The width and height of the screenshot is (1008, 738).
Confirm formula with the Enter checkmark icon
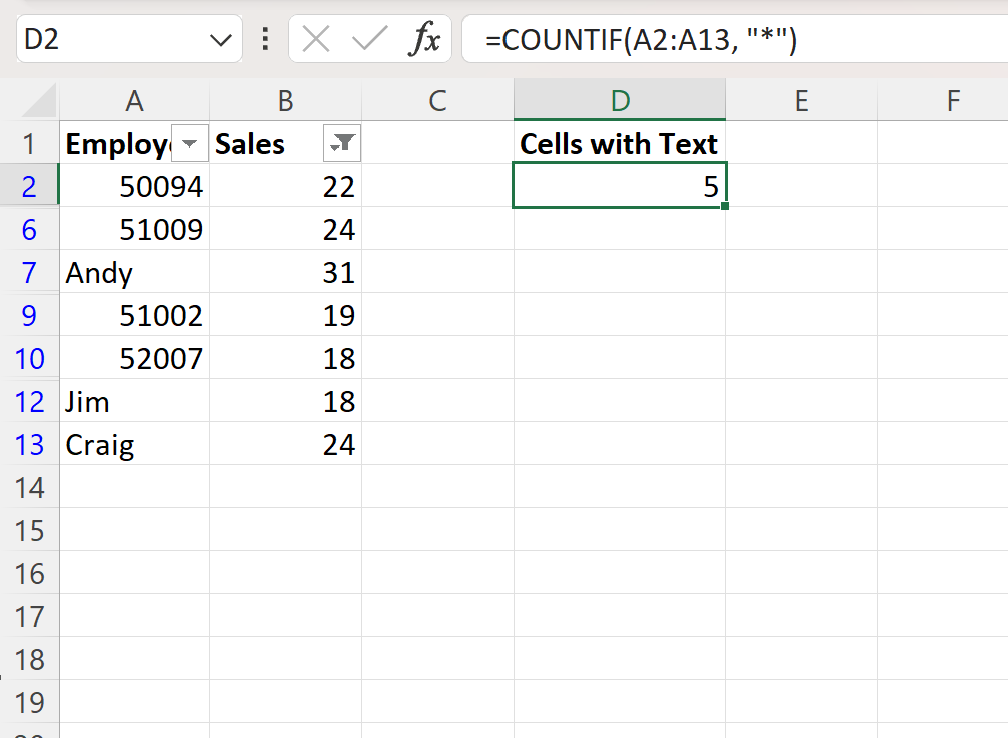370,39
